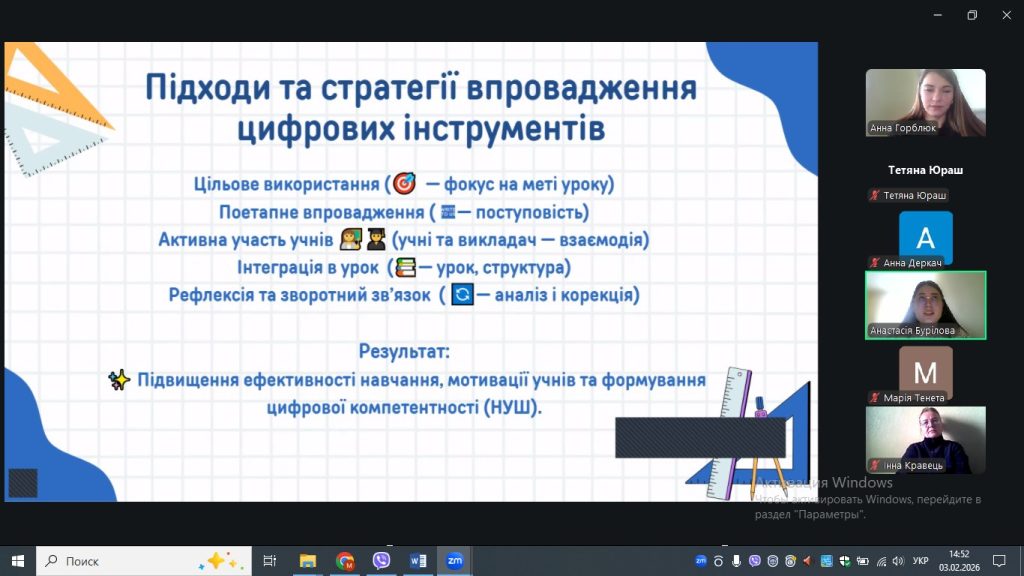The image size is (1024, 576).
Task: Select Анастасія Бурілова's active video tile
Action: (925, 305)
